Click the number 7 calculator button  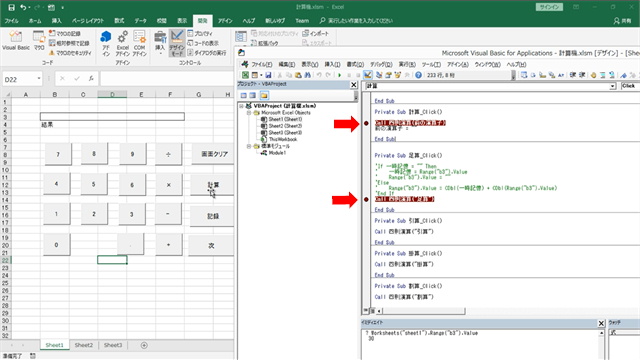click(x=58, y=154)
